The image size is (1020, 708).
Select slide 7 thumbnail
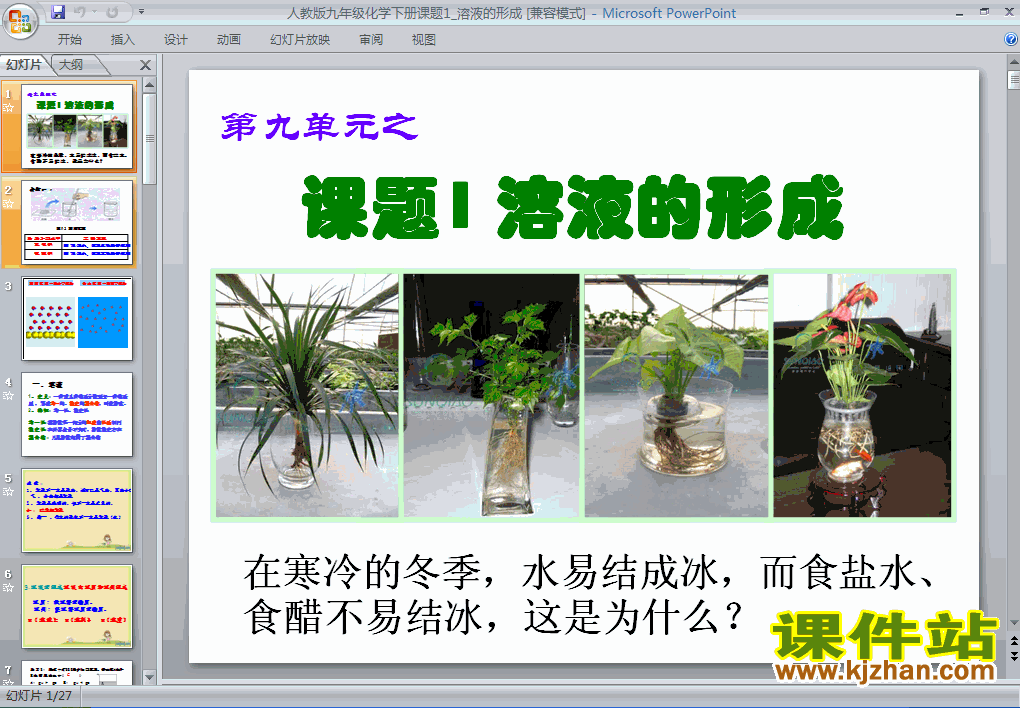point(77,673)
